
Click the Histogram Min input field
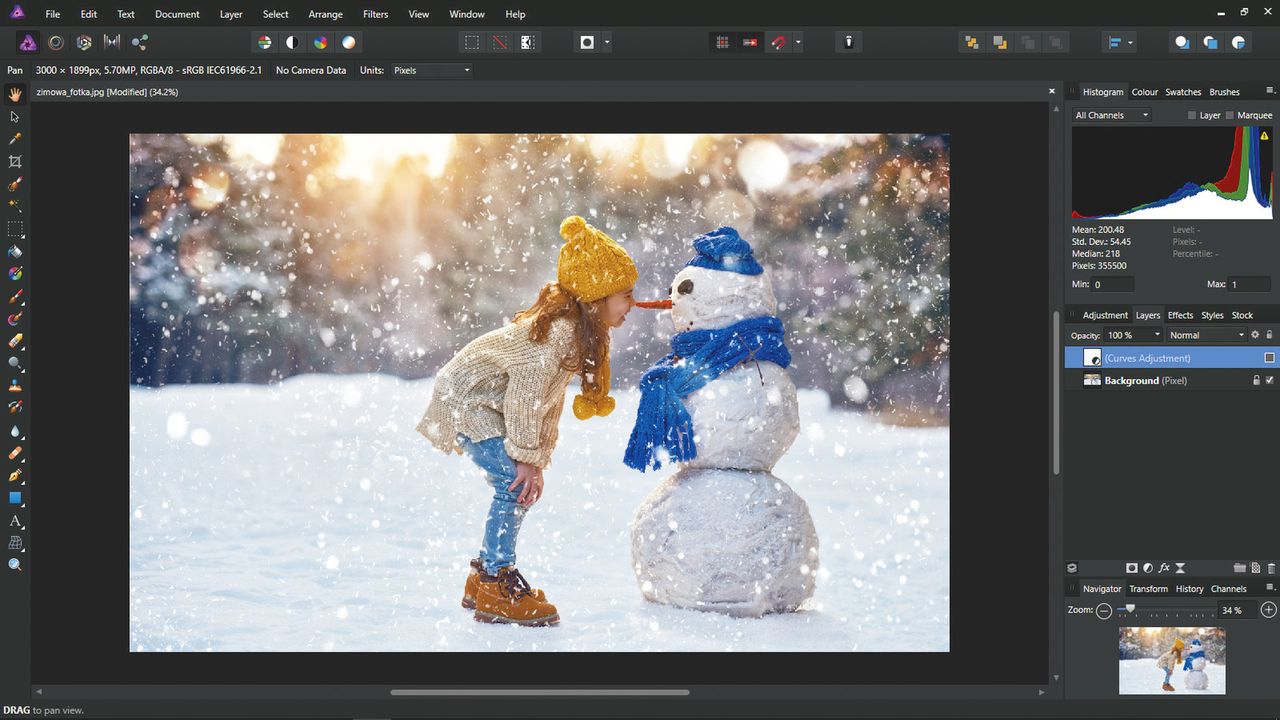click(1113, 285)
